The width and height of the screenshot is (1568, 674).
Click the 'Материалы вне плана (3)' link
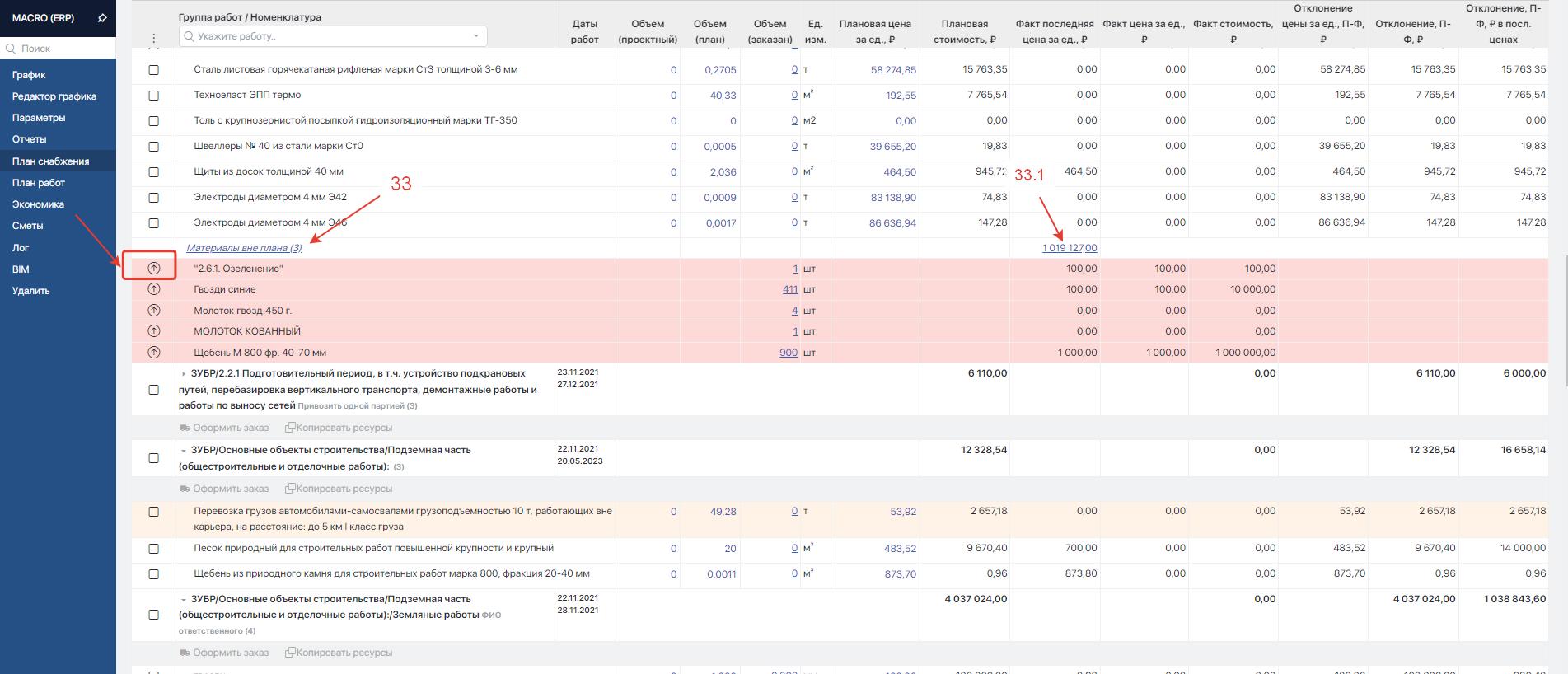click(244, 248)
